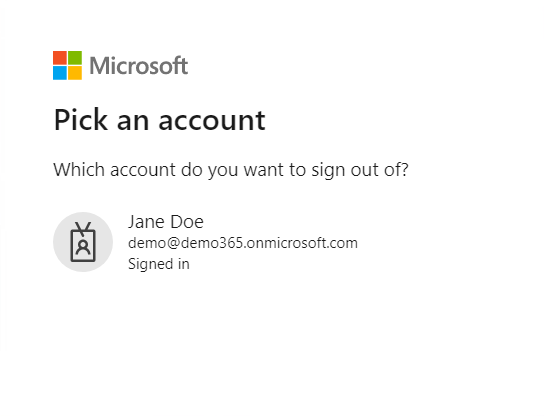544x416 pixels.
Task: Select the Jane Doe account name
Action: 166,222
